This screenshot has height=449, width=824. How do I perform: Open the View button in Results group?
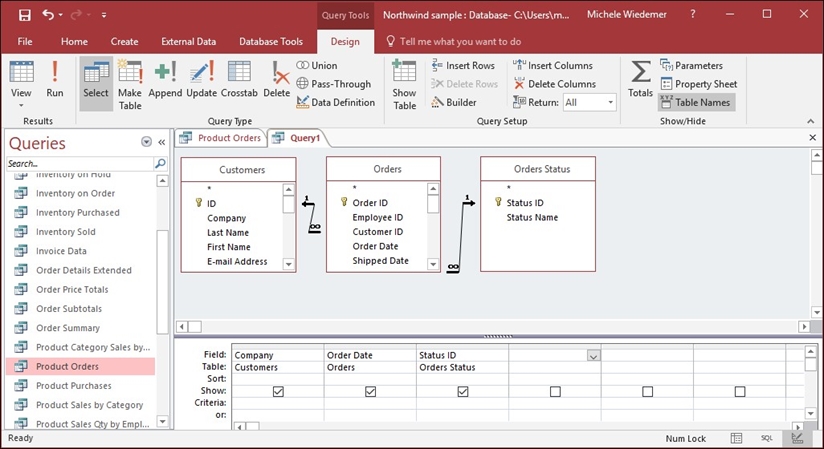click(21, 84)
